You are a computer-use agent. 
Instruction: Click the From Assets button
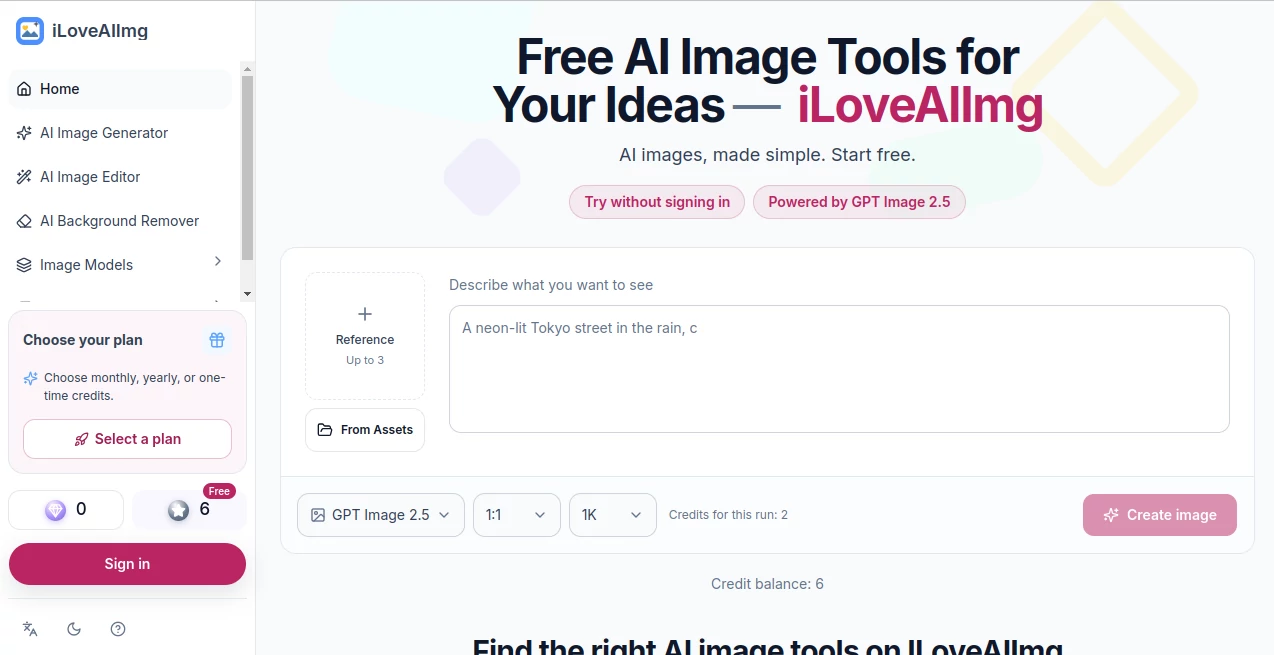click(365, 430)
